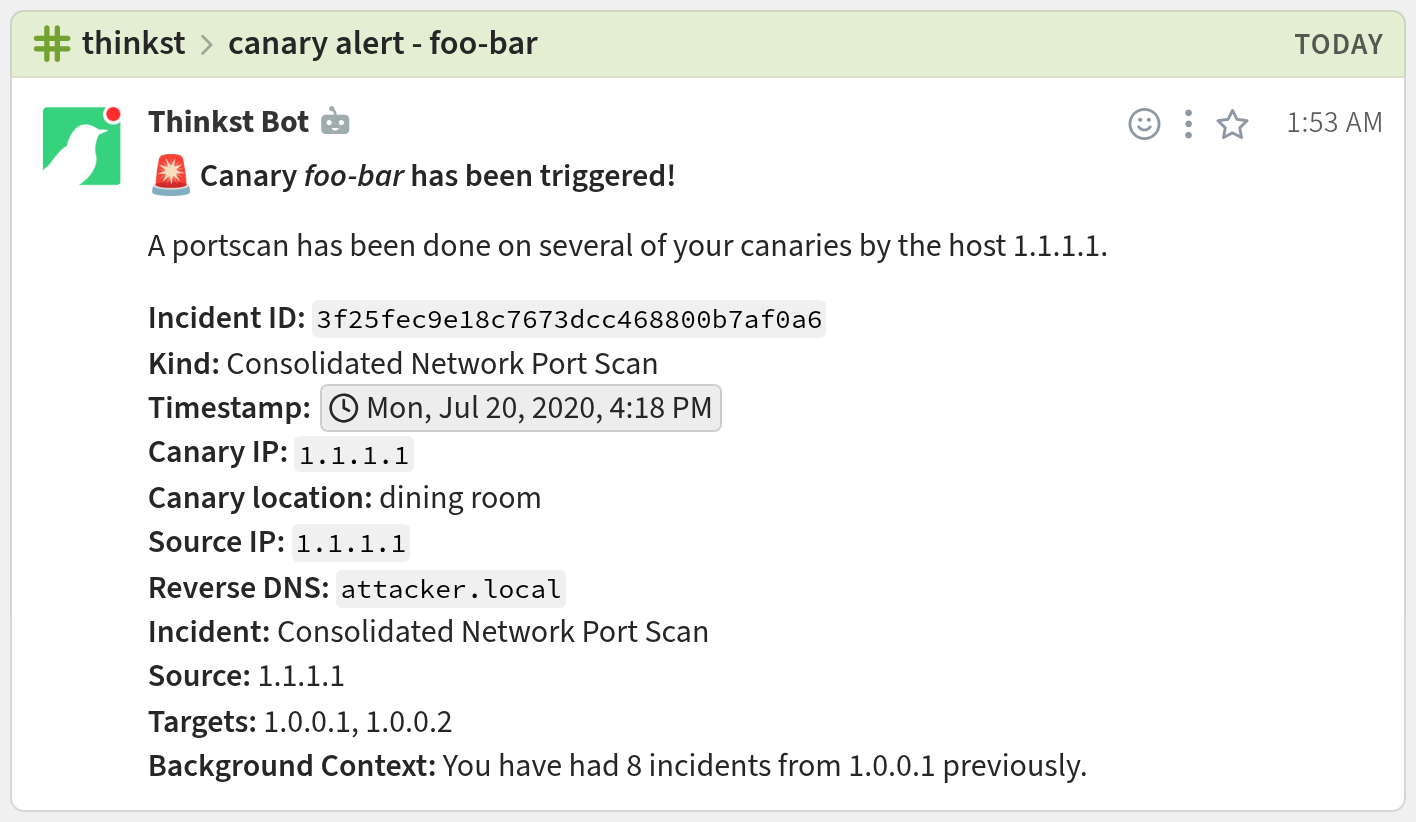Open the message actions three-dot menu

click(1188, 124)
